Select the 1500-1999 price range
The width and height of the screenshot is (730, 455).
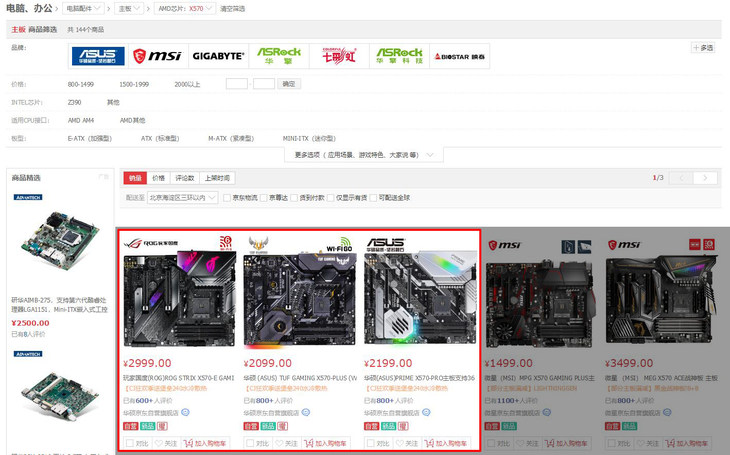click(134, 84)
